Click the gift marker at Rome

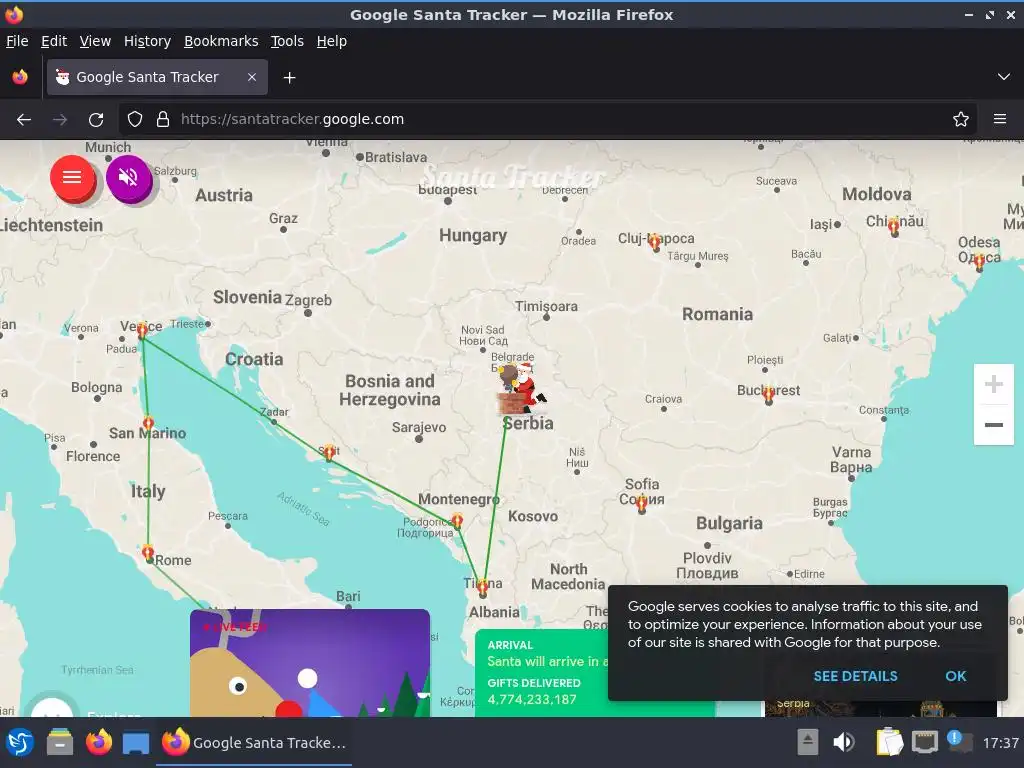pos(148,552)
